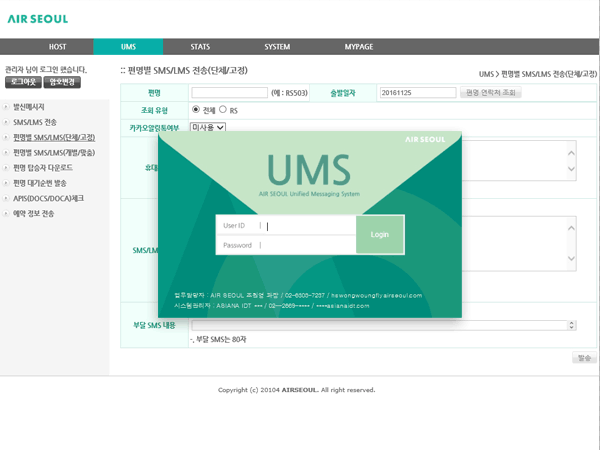600x450 pixels.
Task: Click up arrow of SMS/LMS textarea scrollbar
Action: 571,228
